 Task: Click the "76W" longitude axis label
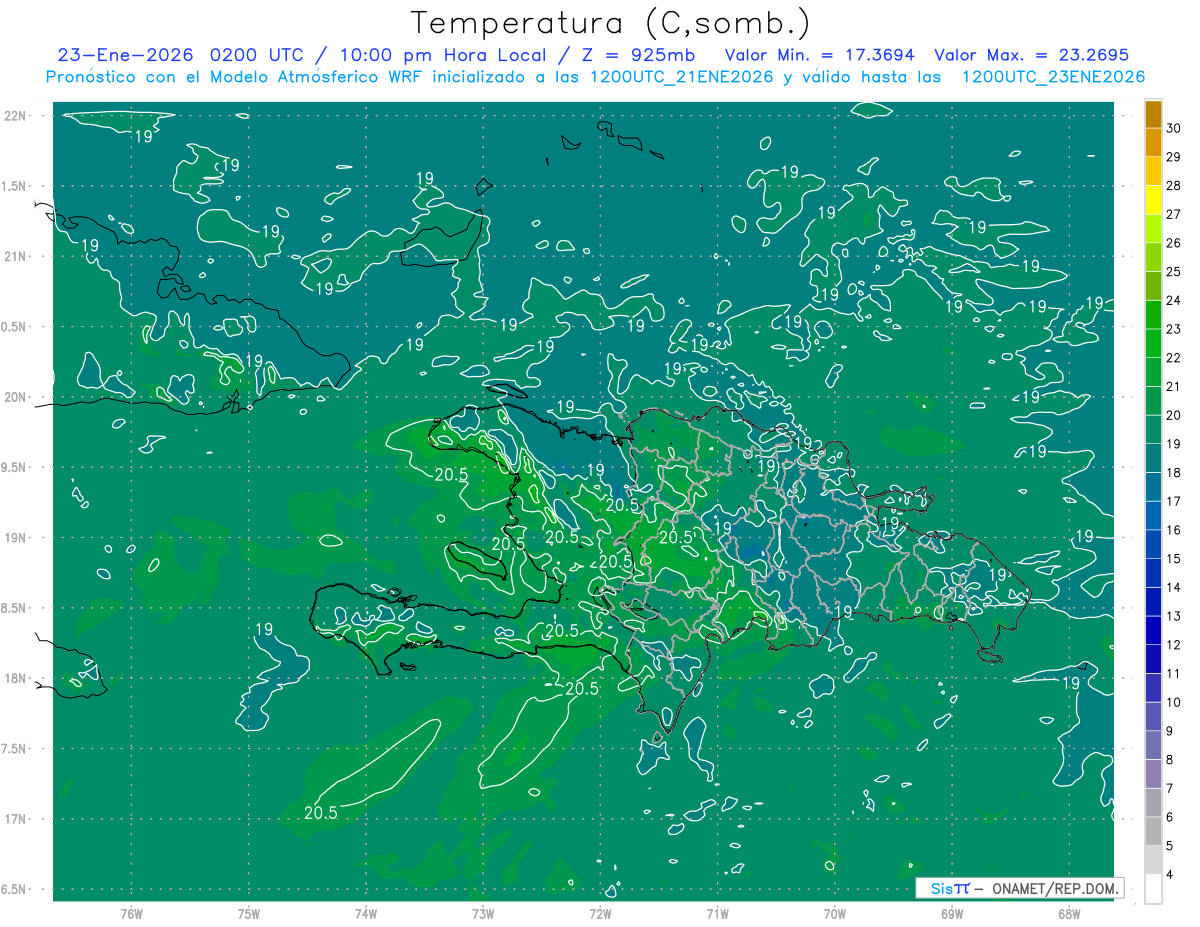[131, 913]
